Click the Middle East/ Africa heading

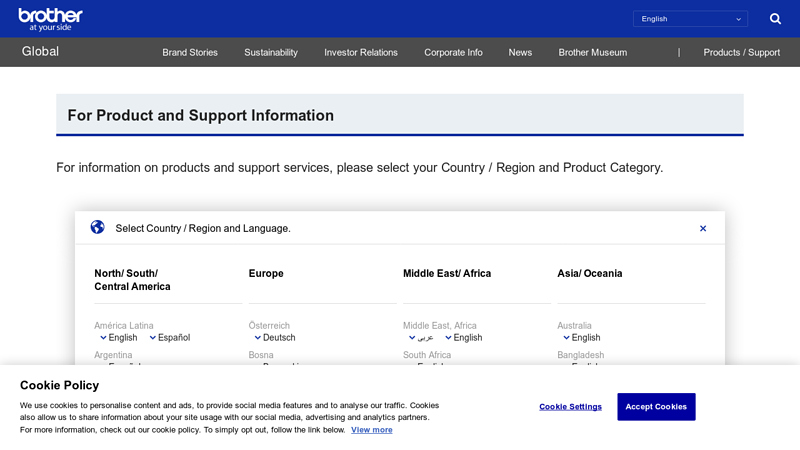(x=447, y=273)
